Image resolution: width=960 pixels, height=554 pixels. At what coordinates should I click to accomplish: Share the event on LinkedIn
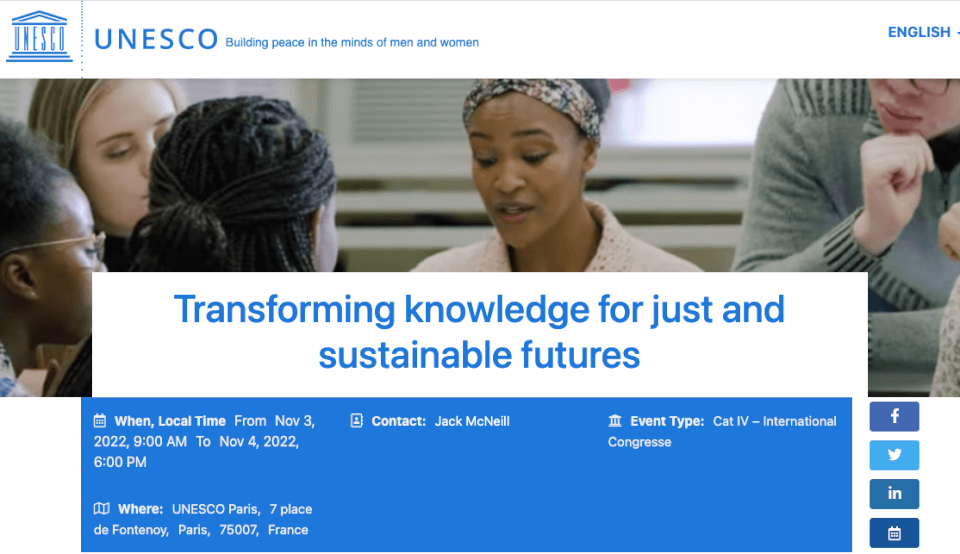pos(894,493)
